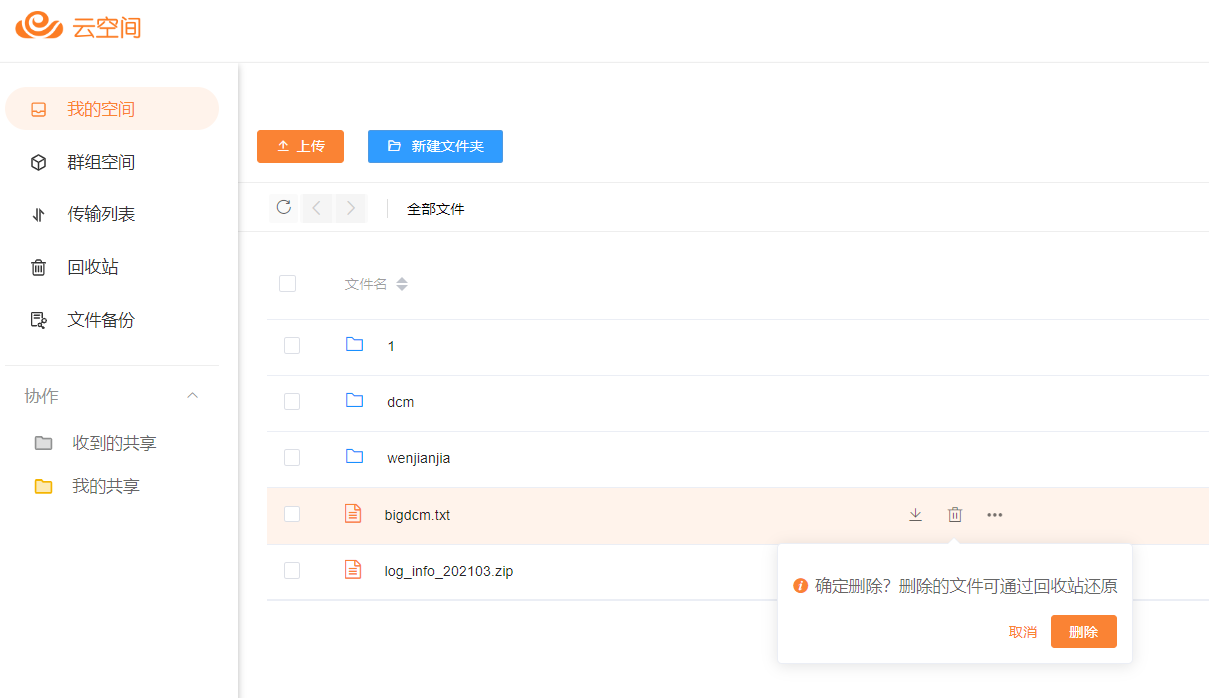Open folder named 1

pos(391,346)
